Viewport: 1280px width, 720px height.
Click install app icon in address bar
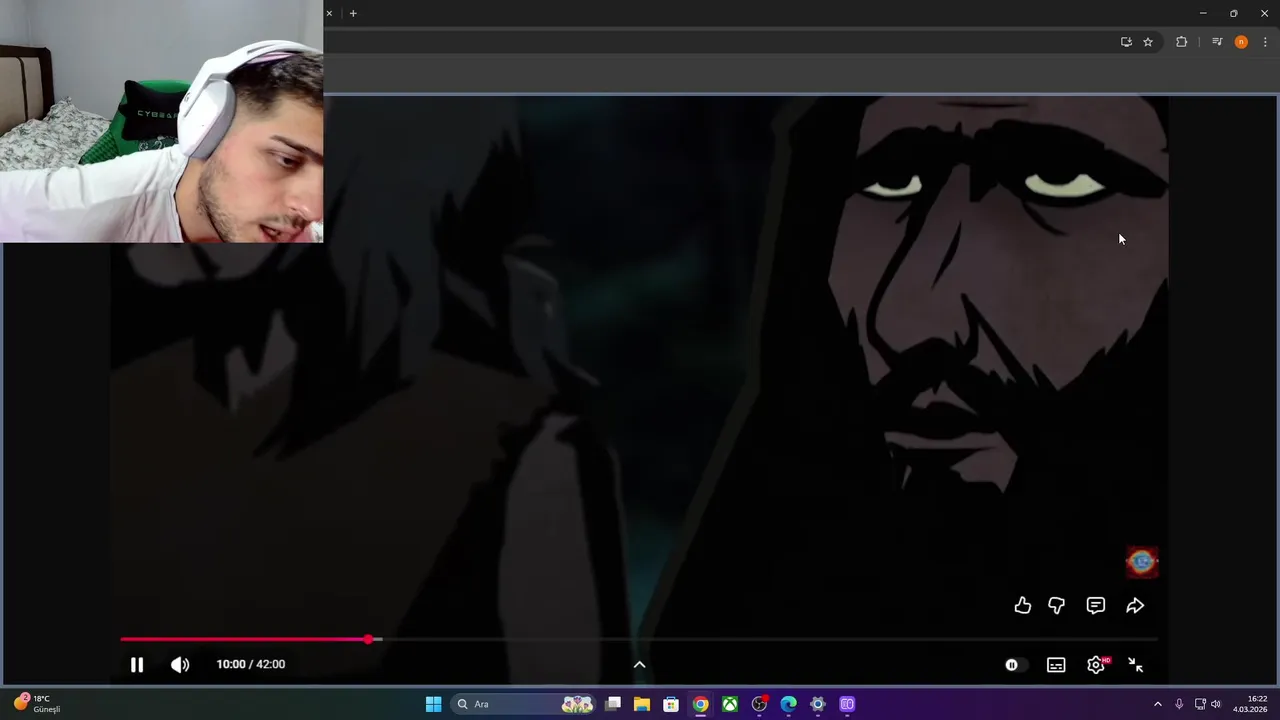1126,42
